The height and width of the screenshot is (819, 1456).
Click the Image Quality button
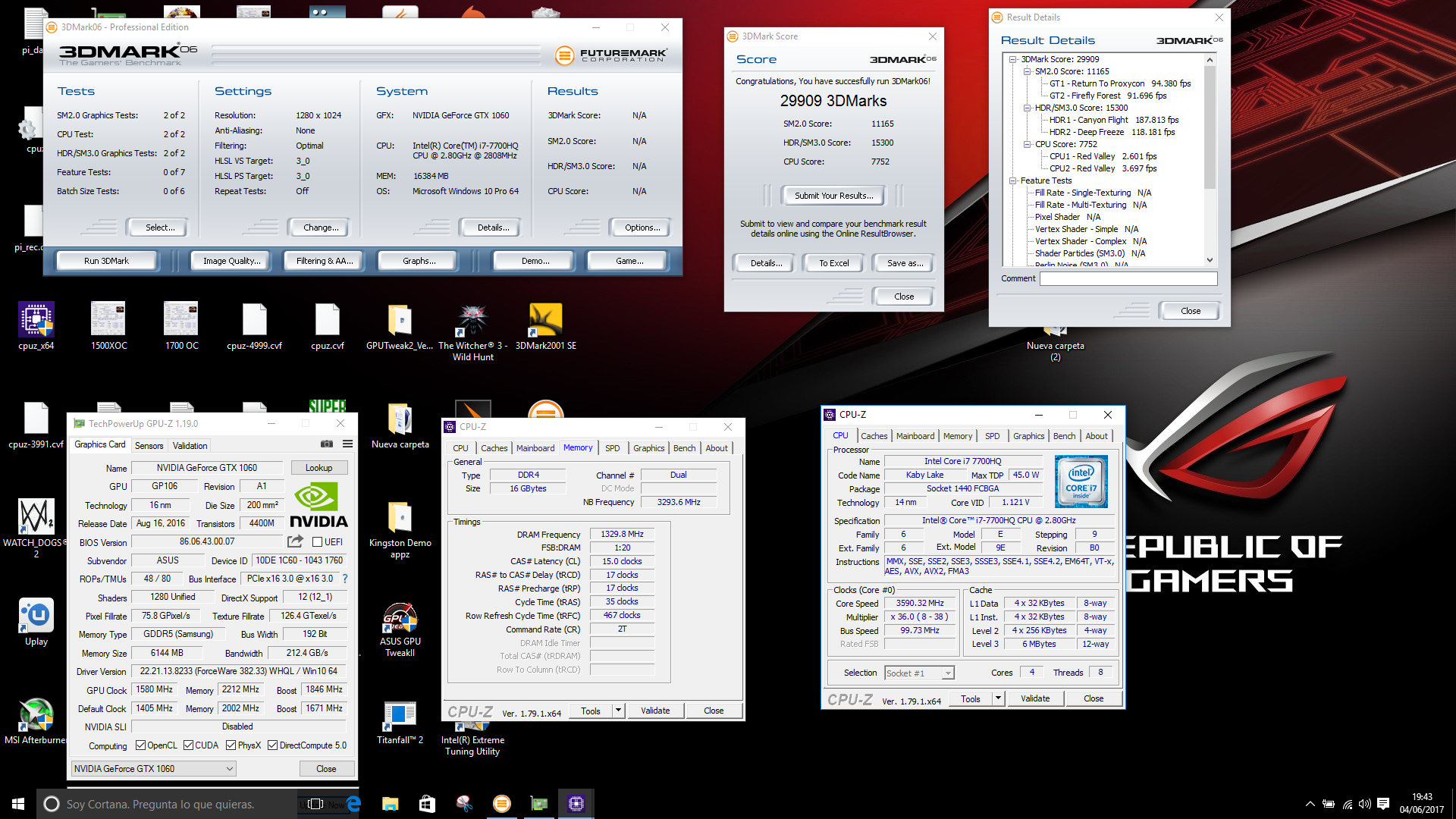pos(231,261)
